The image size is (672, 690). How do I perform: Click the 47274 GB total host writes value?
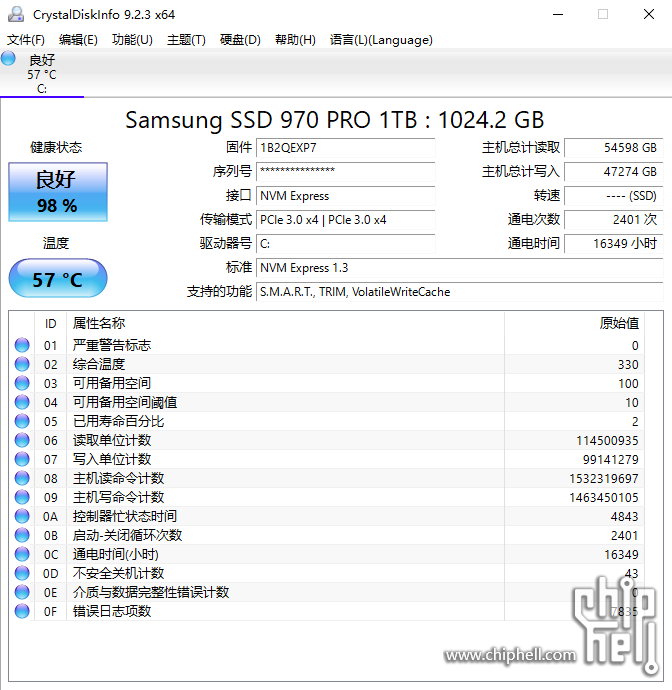pyautogui.click(x=613, y=172)
